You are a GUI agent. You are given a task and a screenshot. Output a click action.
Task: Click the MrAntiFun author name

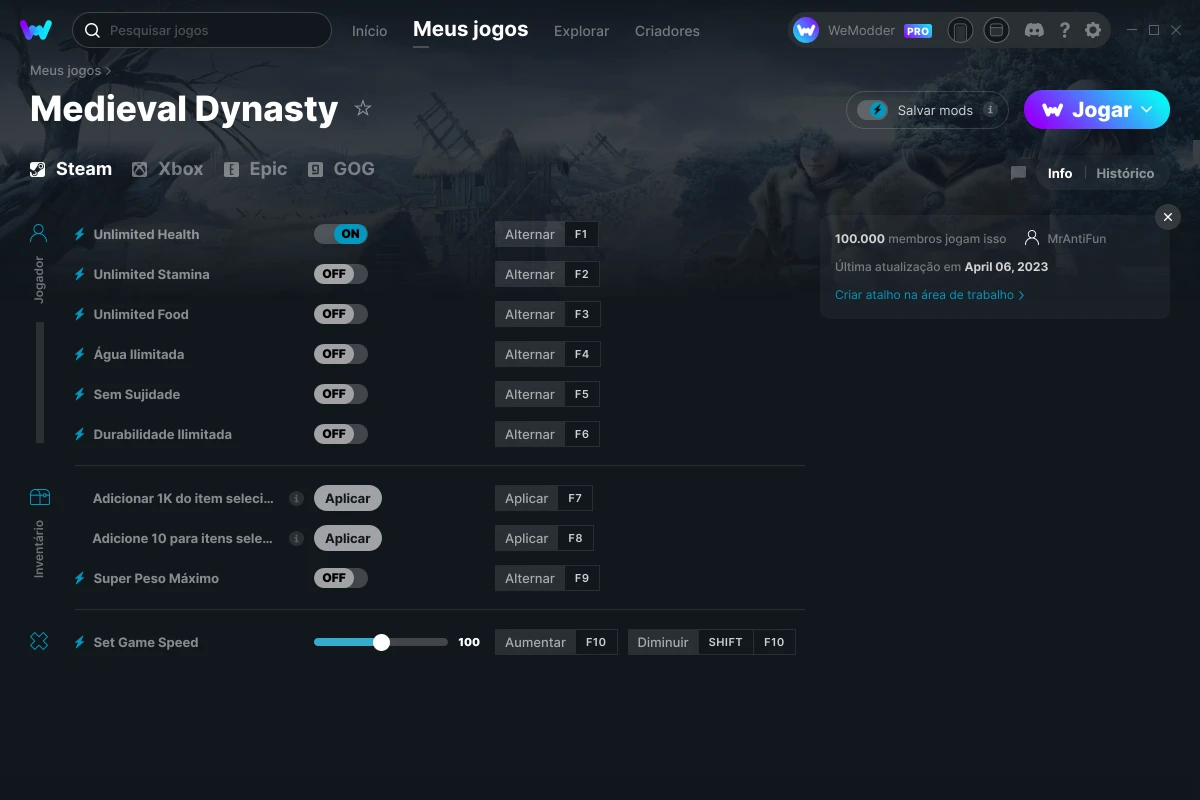pyautogui.click(x=1077, y=239)
